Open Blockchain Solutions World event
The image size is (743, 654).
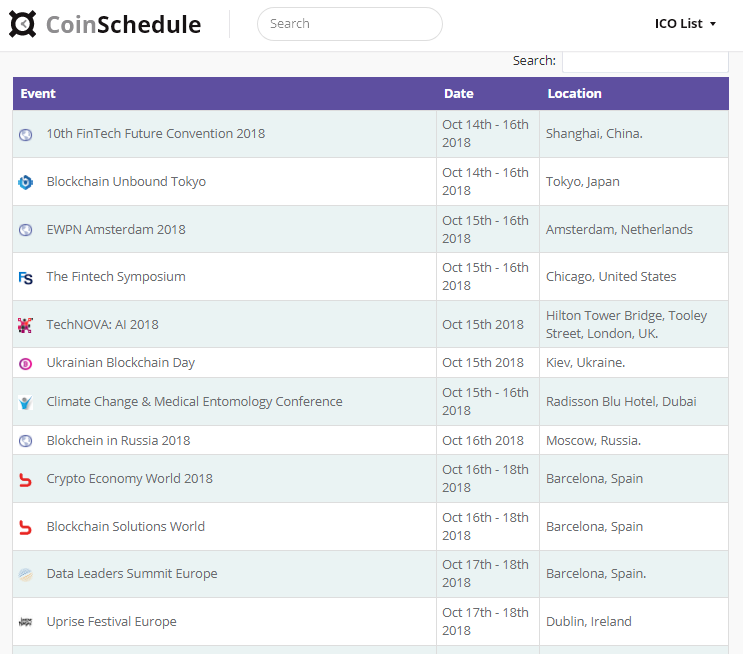point(126,527)
